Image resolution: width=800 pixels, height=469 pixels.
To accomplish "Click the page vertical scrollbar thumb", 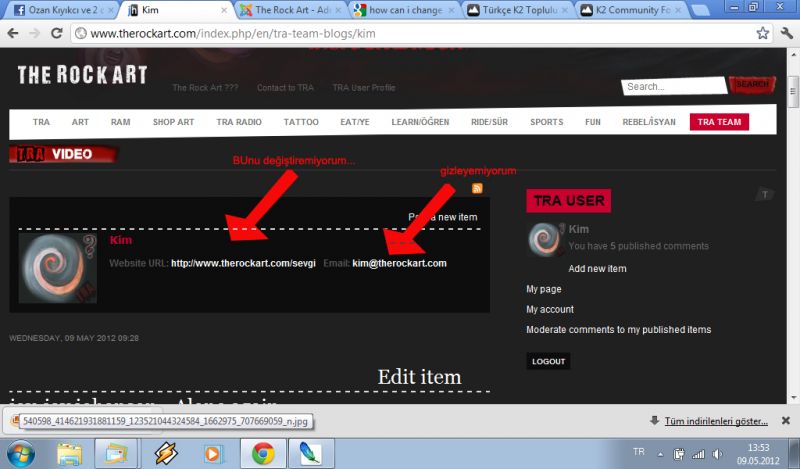I will pos(793,92).
